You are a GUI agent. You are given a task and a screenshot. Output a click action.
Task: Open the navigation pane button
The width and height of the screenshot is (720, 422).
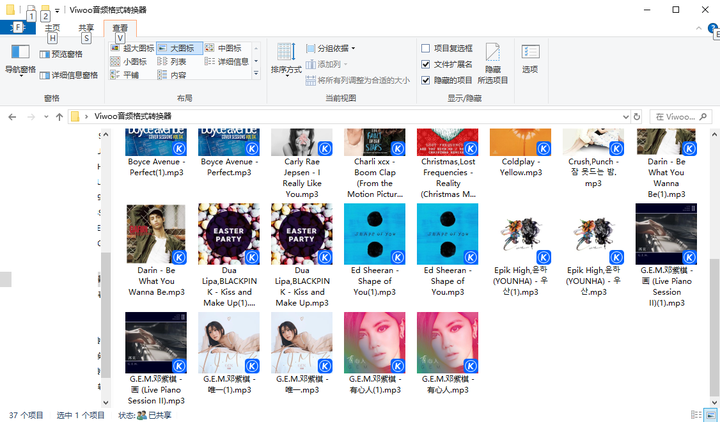pyautogui.click(x=20, y=60)
